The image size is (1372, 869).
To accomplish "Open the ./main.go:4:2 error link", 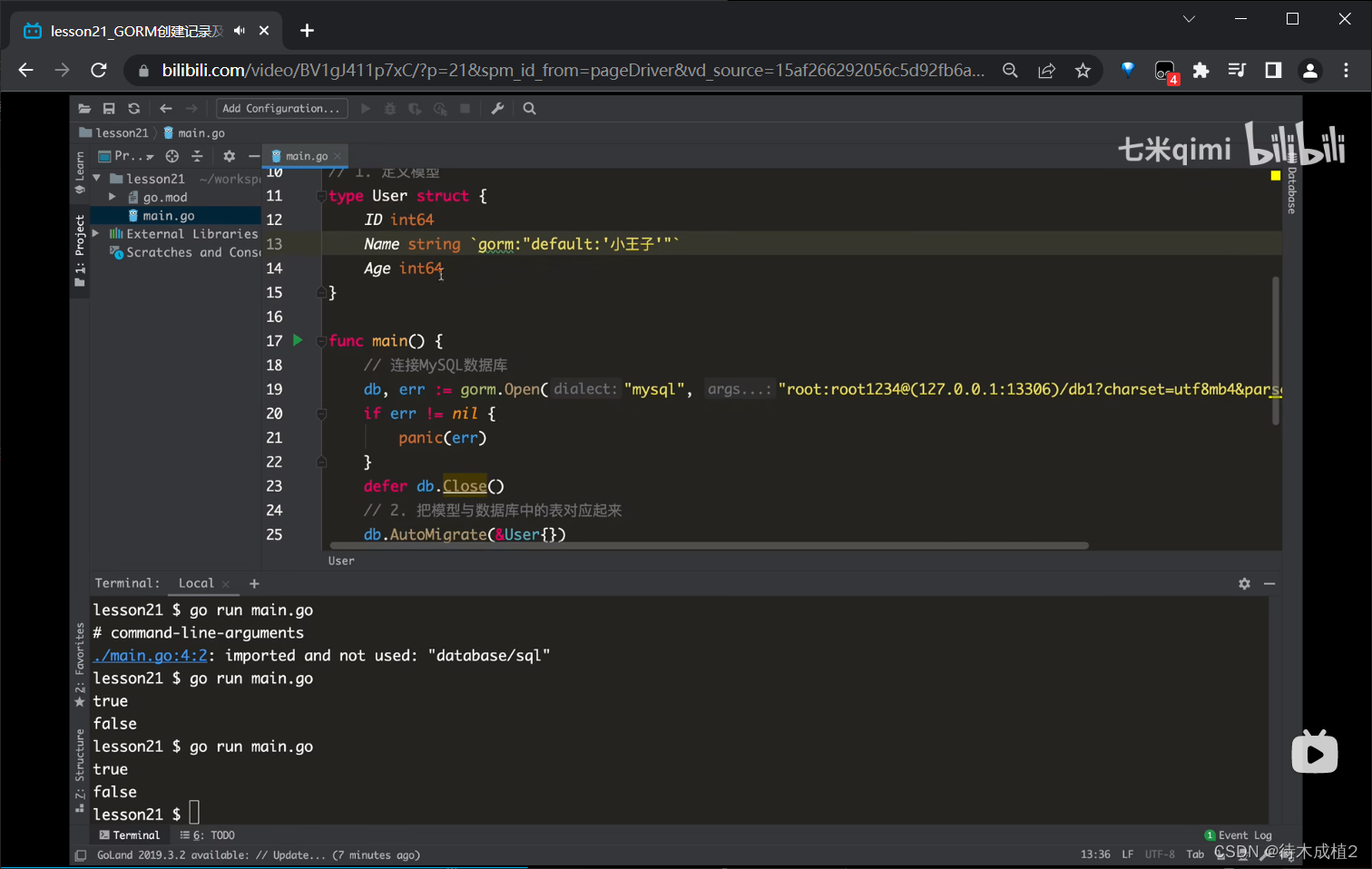I will click(x=151, y=655).
